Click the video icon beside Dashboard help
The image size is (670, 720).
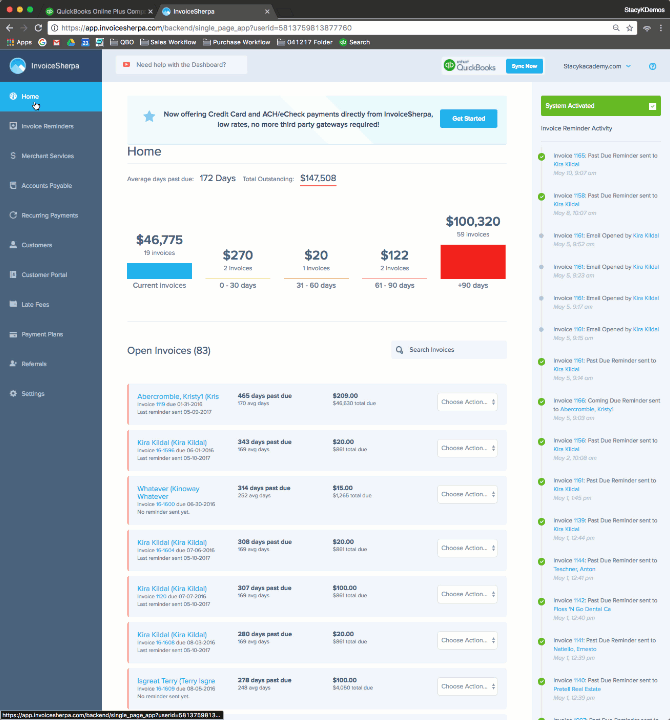[126, 65]
